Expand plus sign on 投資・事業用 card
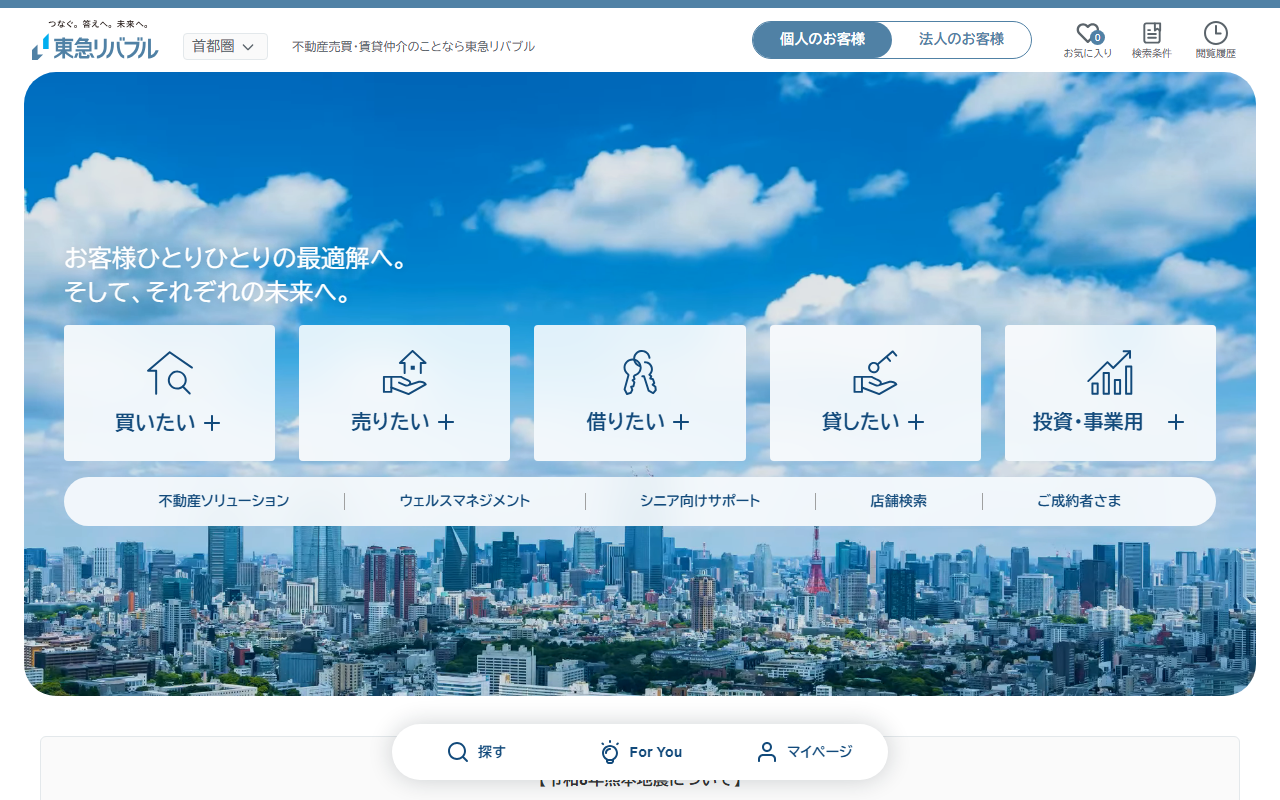 1176,423
